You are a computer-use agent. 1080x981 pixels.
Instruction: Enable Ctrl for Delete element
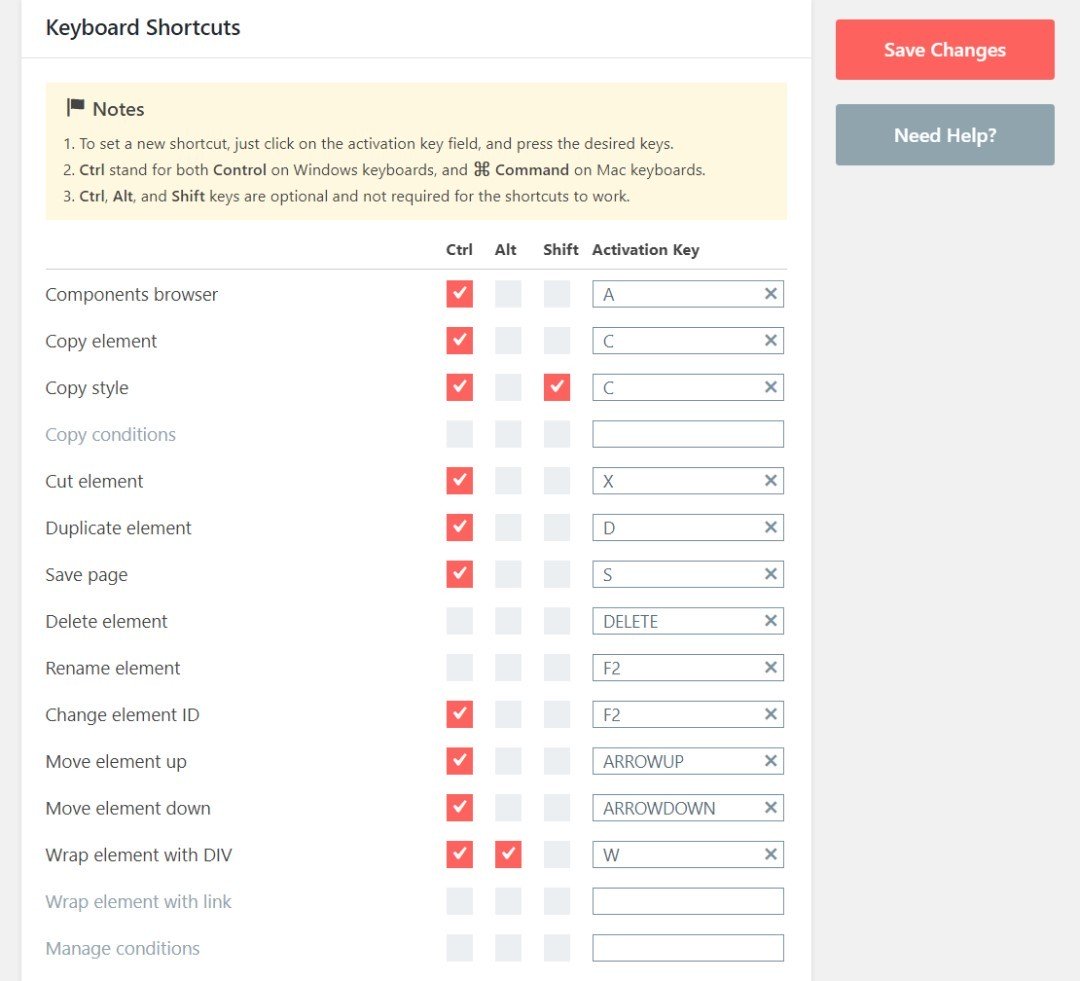point(459,621)
